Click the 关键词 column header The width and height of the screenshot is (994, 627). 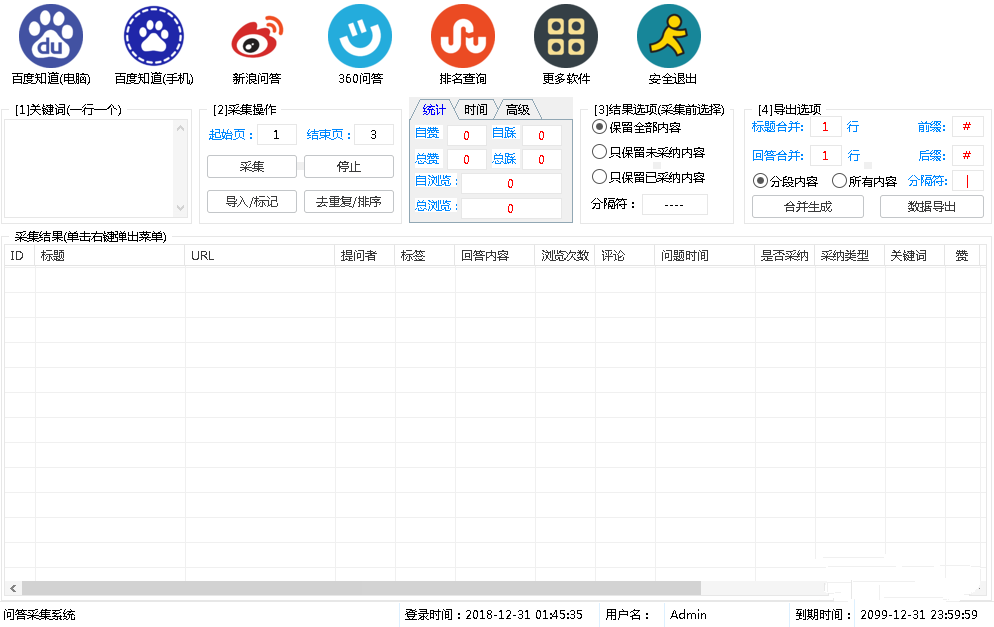(915, 255)
